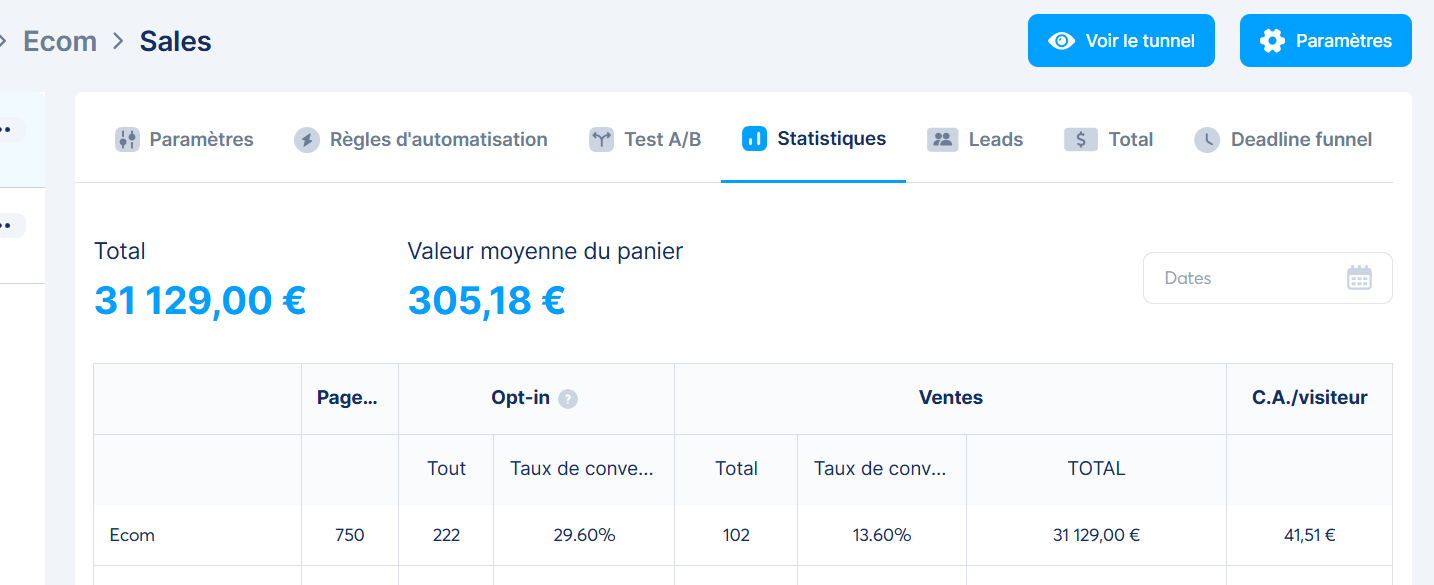The width and height of the screenshot is (1434, 585).
Task: Click the gear icon on Paramètres button
Action: (1272, 41)
